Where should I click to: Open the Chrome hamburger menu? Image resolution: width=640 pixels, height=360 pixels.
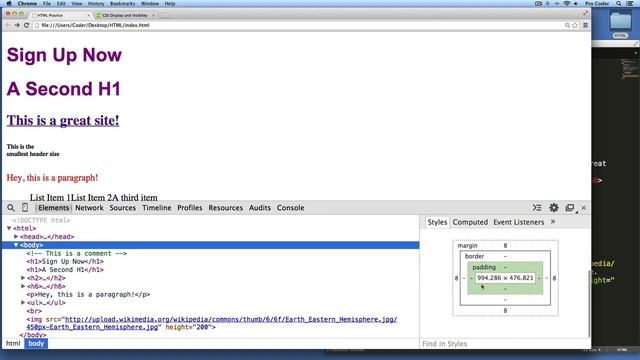tap(585, 25)
